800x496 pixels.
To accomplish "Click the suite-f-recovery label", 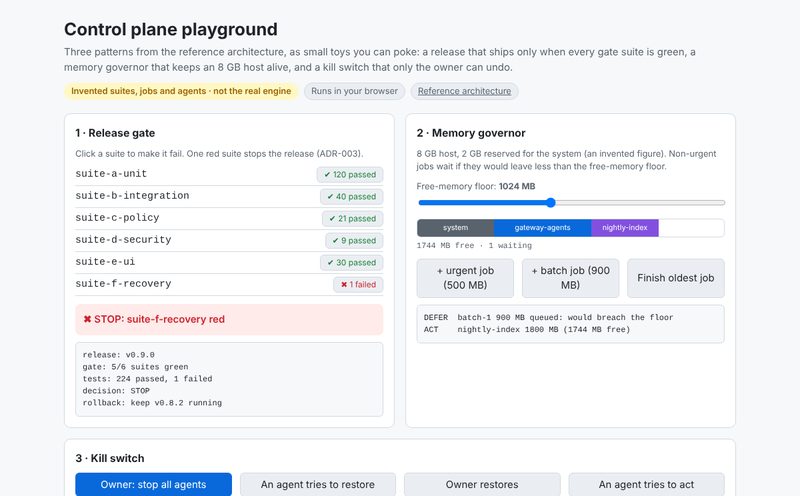I will [123, 283].
